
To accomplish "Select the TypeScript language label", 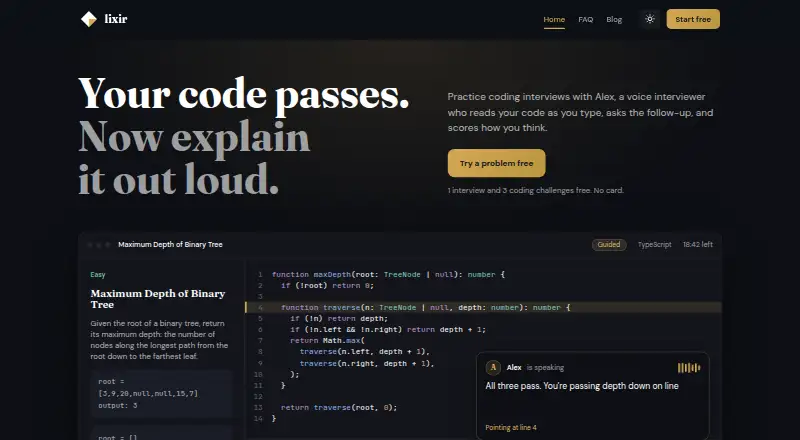I will [655, 245].
